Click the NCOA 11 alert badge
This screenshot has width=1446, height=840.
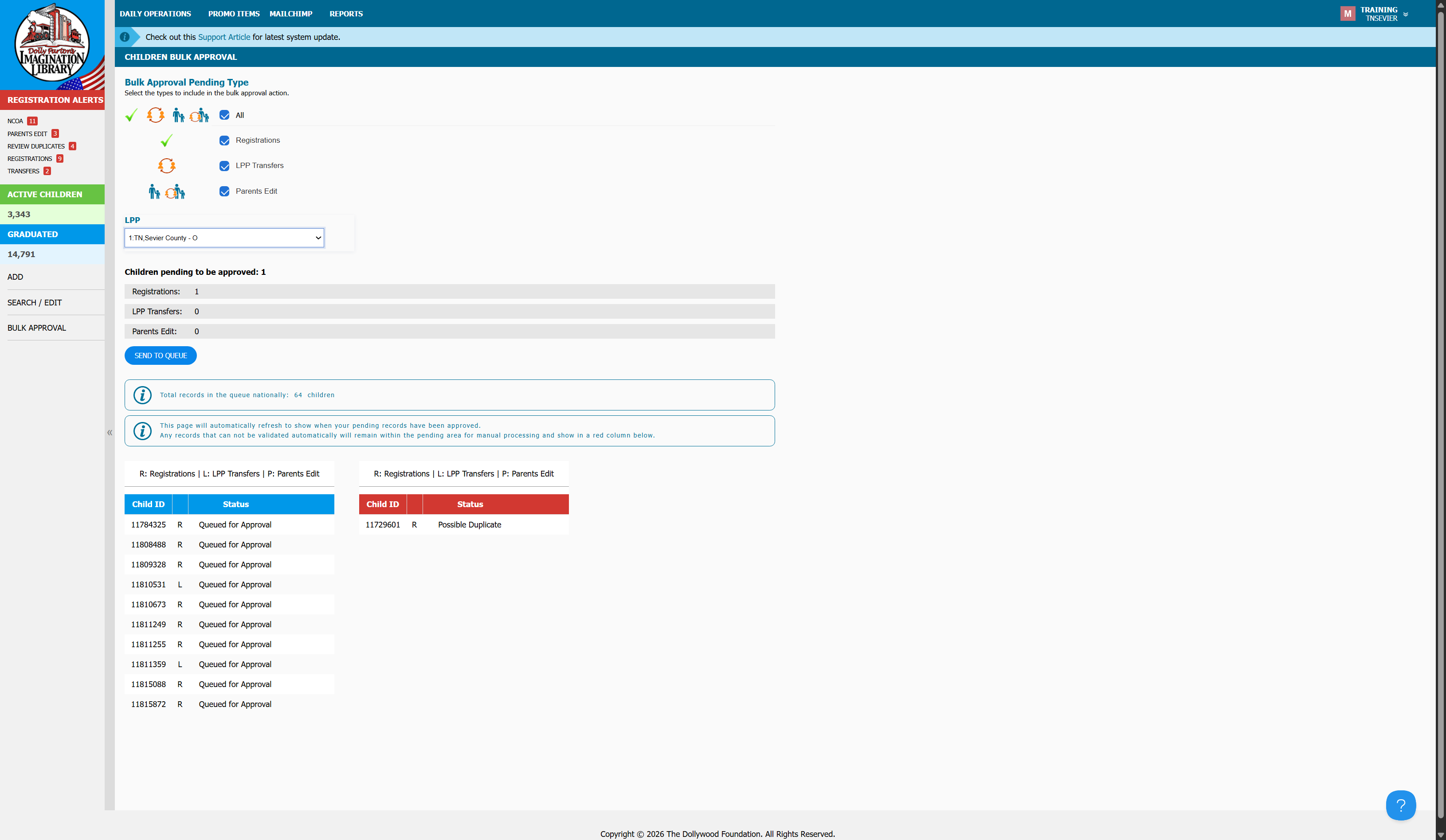pyautogui.click(x=32, y=121)
